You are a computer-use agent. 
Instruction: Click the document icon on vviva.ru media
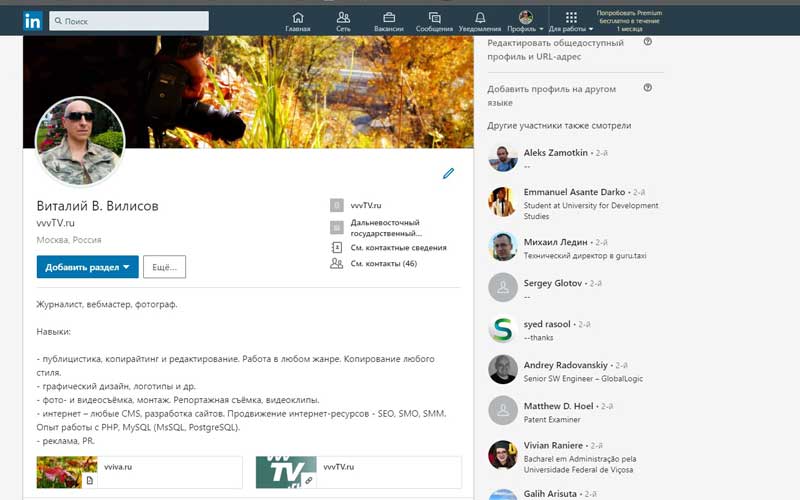[x=90, y=480]
